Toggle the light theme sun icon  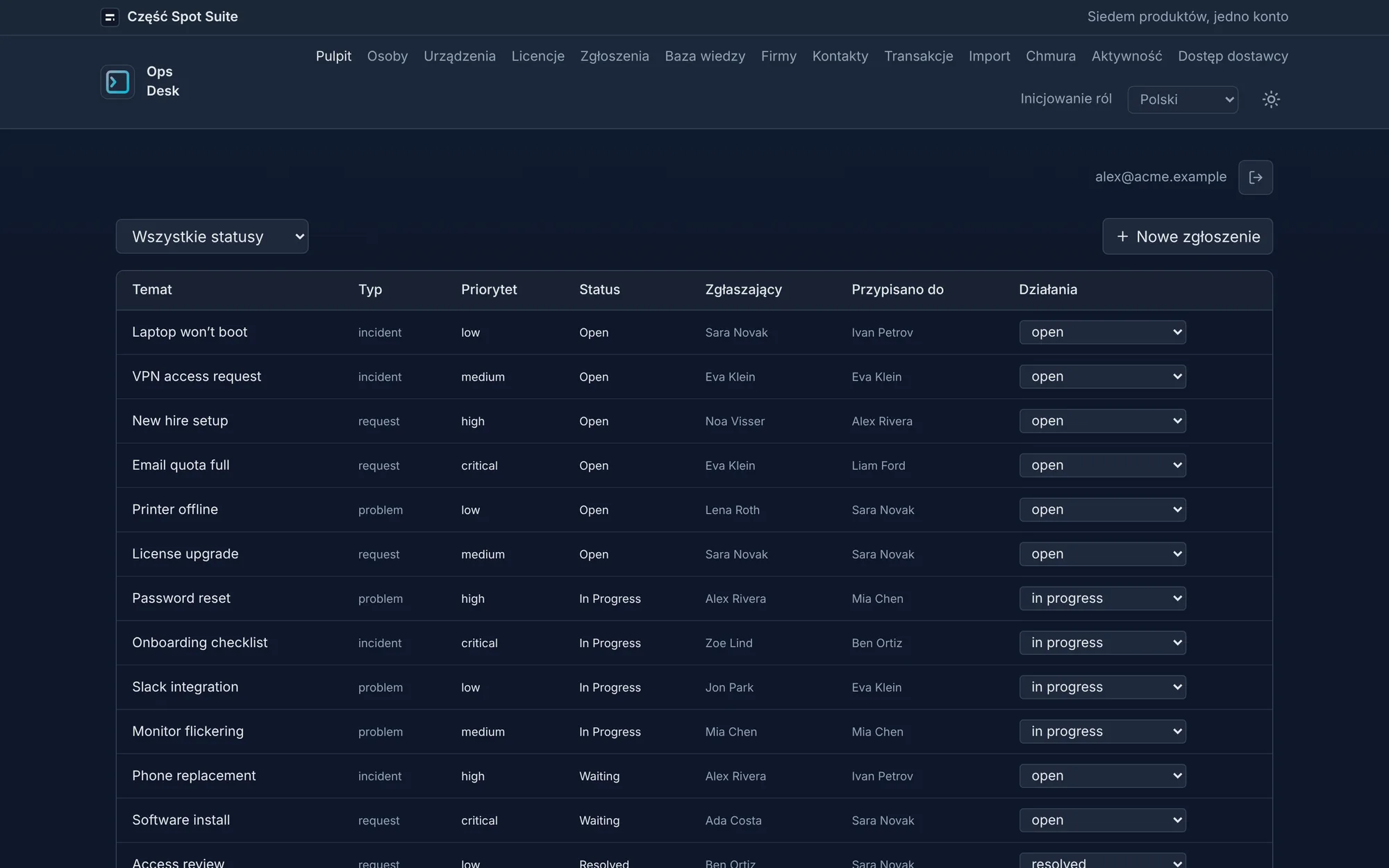point(1271,99)
